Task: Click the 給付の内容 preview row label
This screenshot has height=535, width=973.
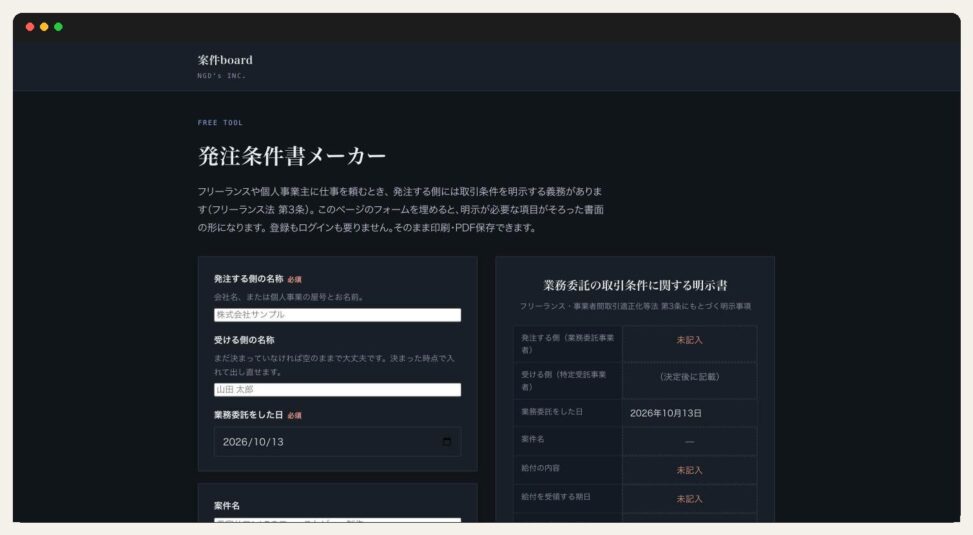Action: (x=540, y=468)
